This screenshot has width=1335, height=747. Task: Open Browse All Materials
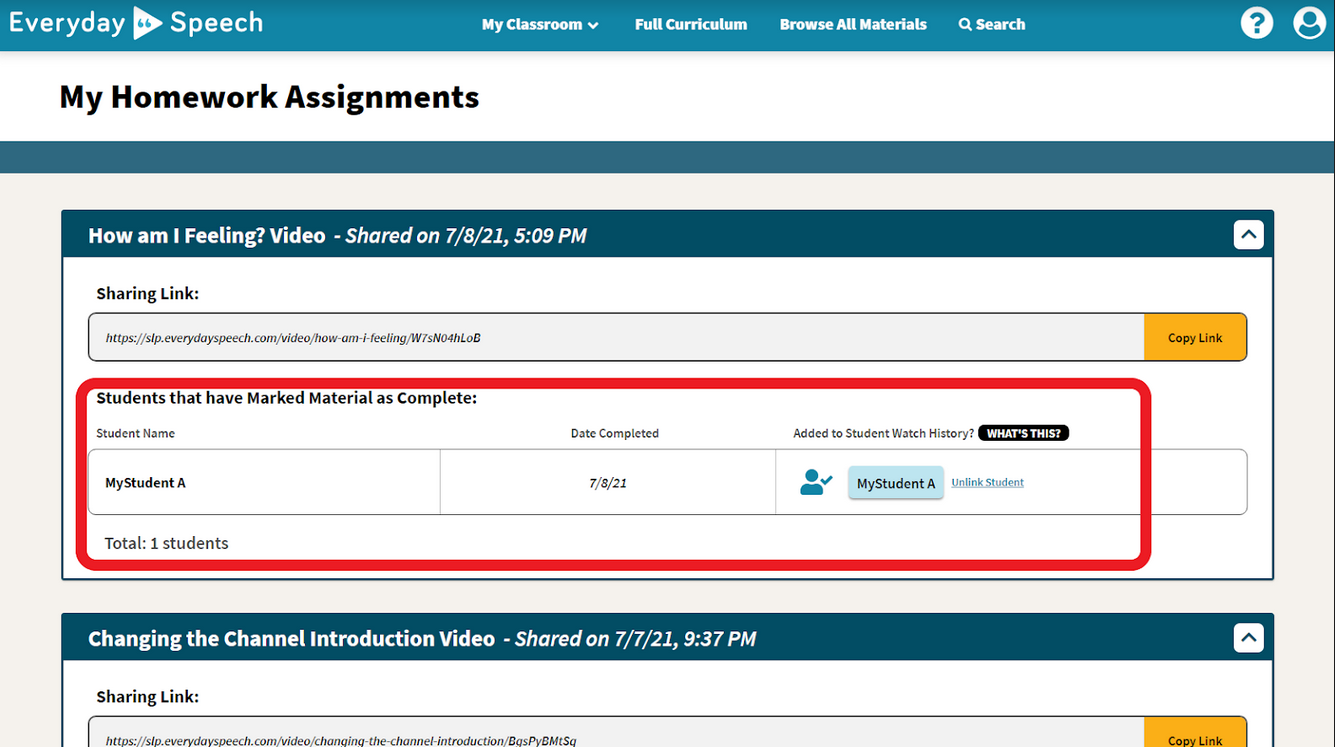click(x=853, y=24)
